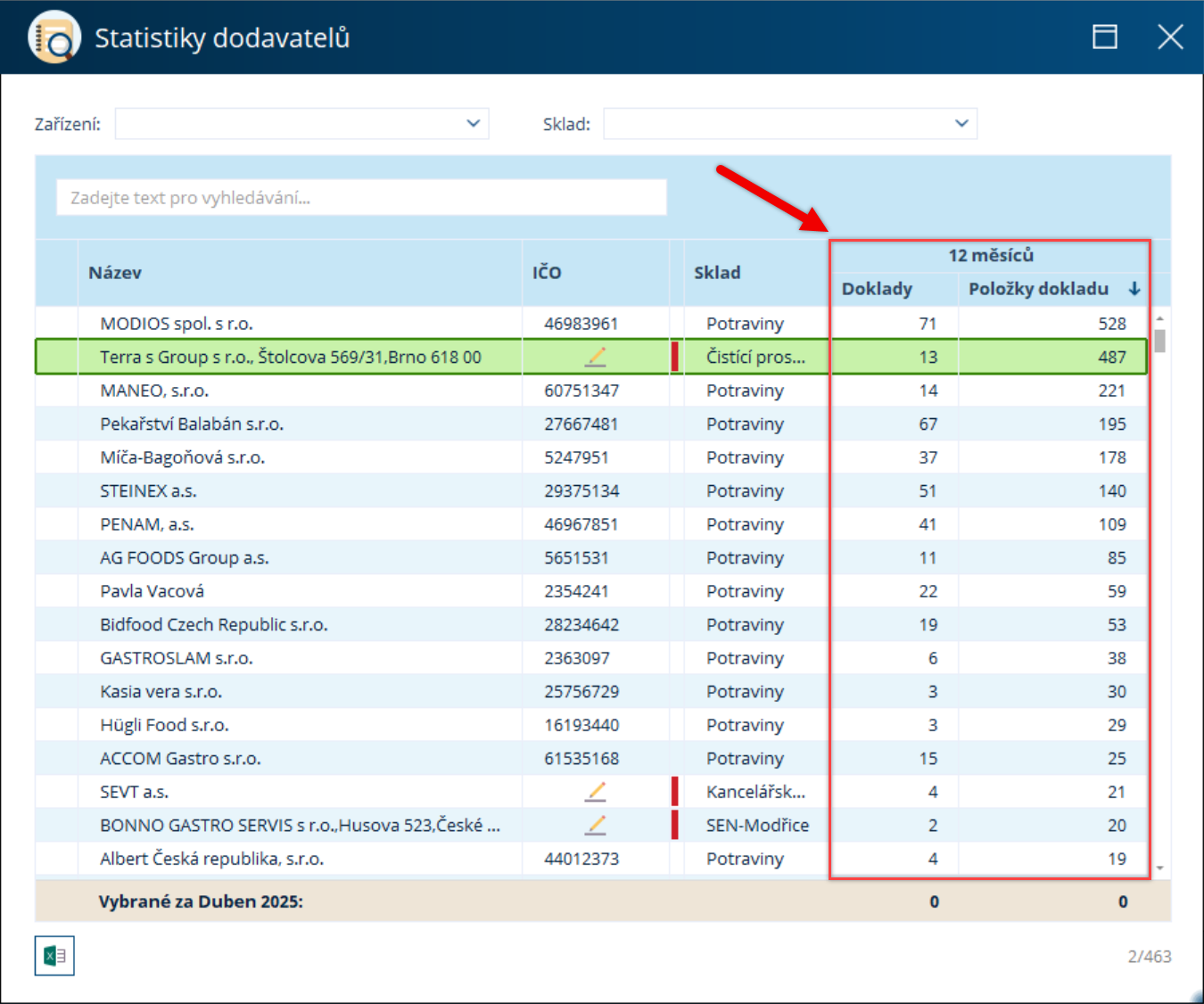1204x1004 pixels.
Task: Close the Statistiky dodavatelů window
Action: (x=1170, y=37)
